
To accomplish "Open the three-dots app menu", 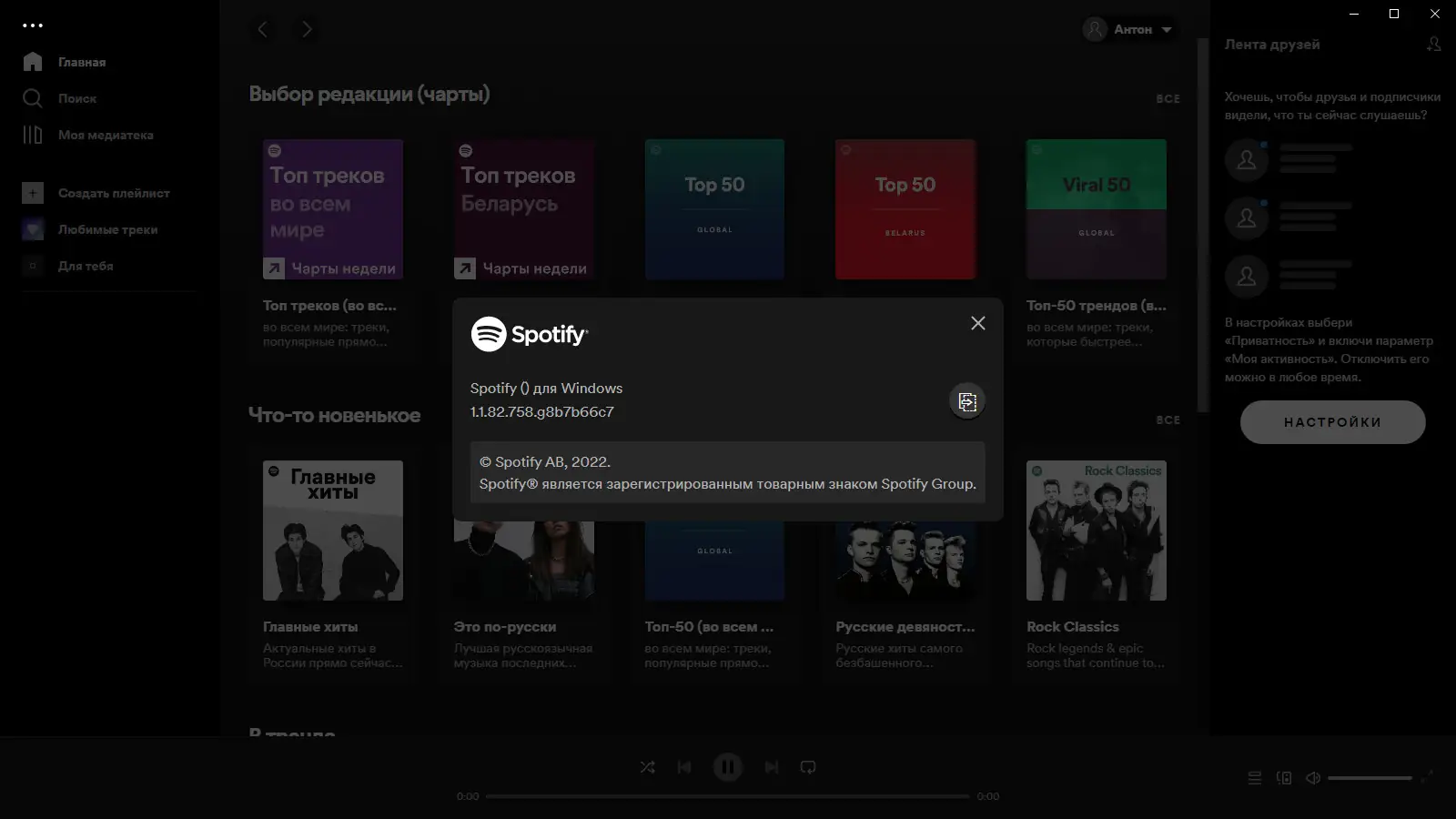I will [x=33, y=25].
